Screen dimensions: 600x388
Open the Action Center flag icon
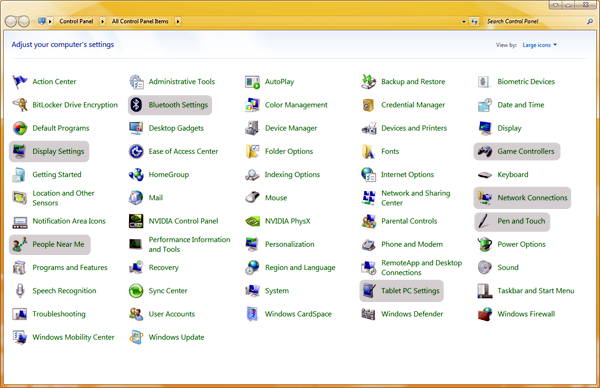click(x=20, y=82)
